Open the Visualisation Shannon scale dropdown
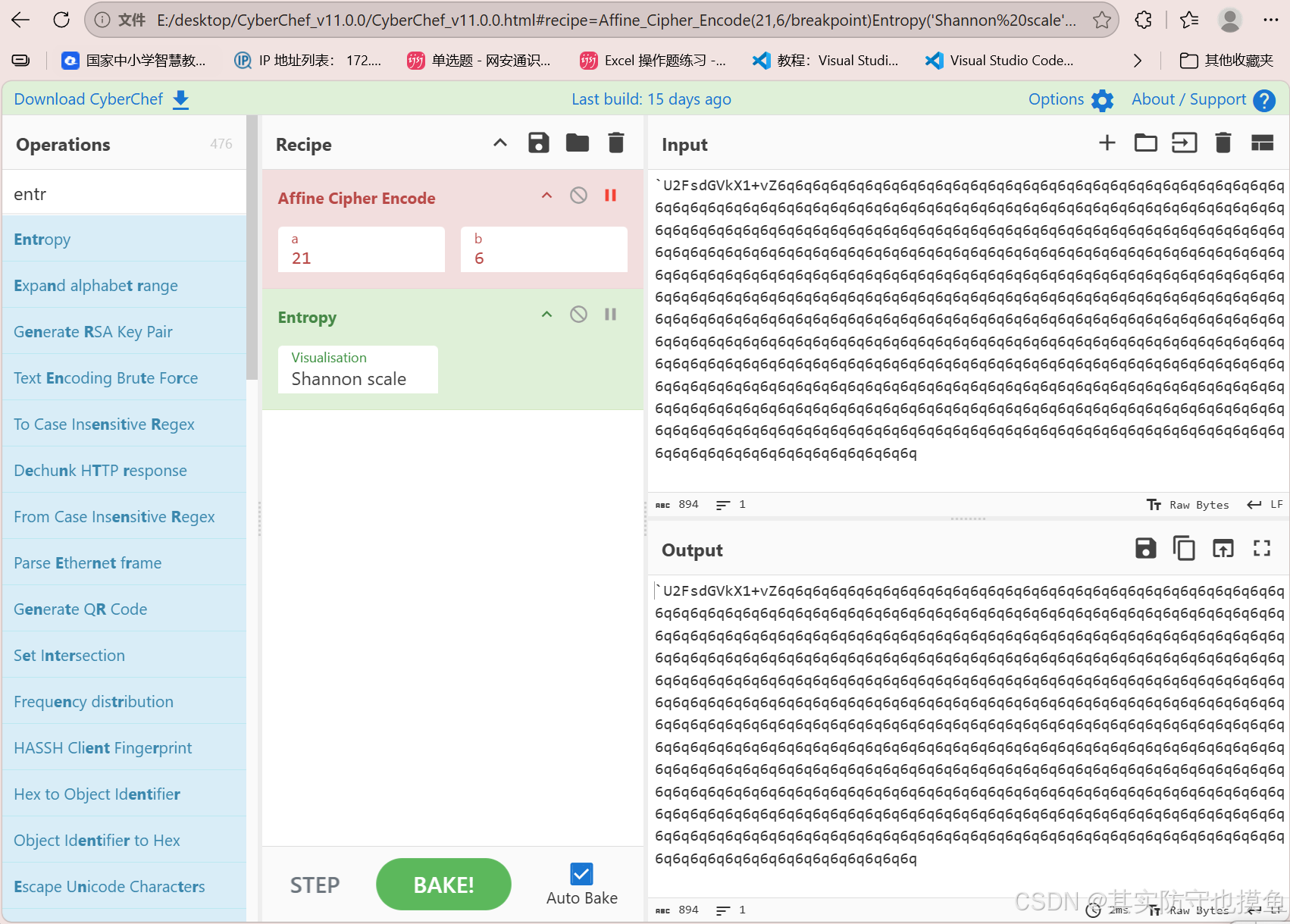 [358, 369]
